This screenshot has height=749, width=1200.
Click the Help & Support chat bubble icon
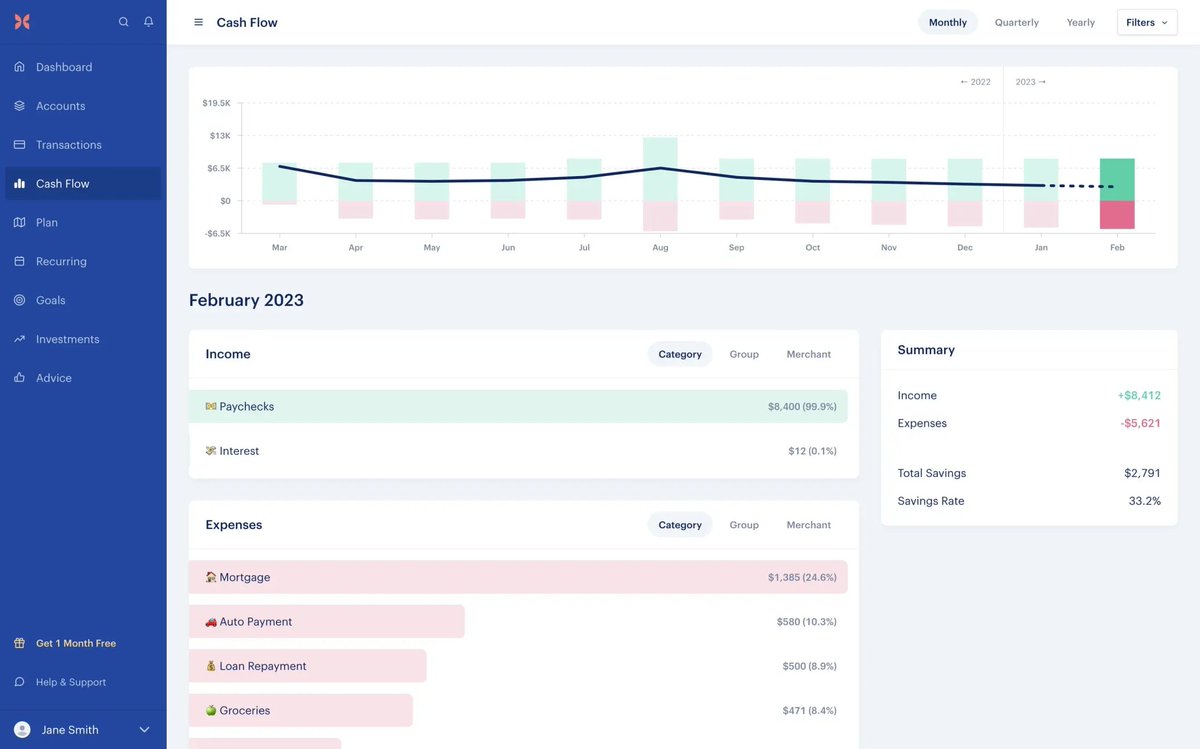(19, 682)
